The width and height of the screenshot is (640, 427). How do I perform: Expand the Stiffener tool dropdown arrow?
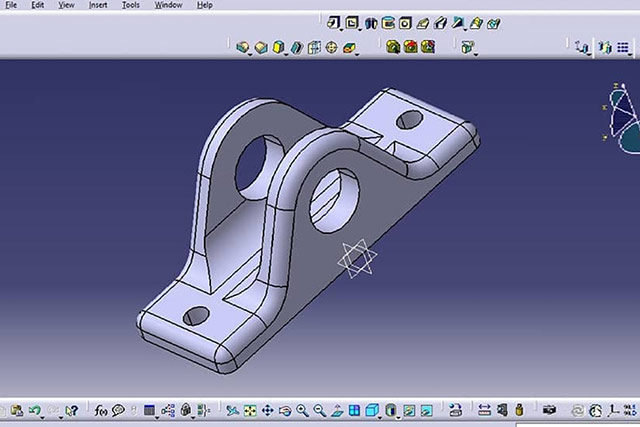click(465, 30)
